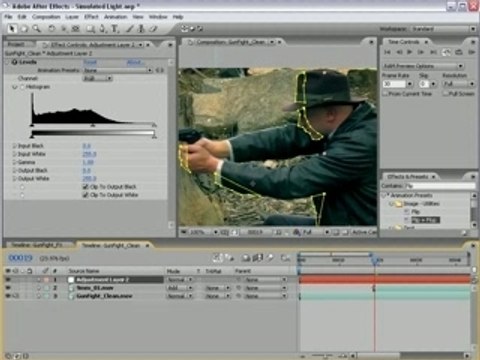
Task: Open the RAM Preview Options dropdown
Action: click(423, 66)
